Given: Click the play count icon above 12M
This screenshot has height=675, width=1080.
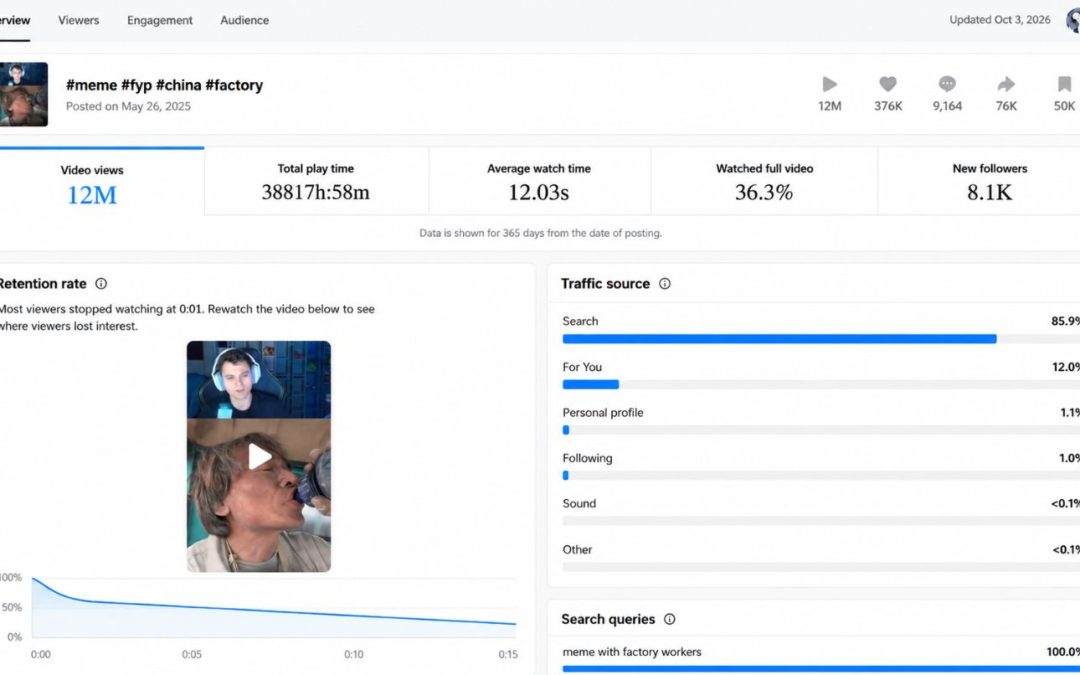Looking at the screenshot, I should (830, 84).
